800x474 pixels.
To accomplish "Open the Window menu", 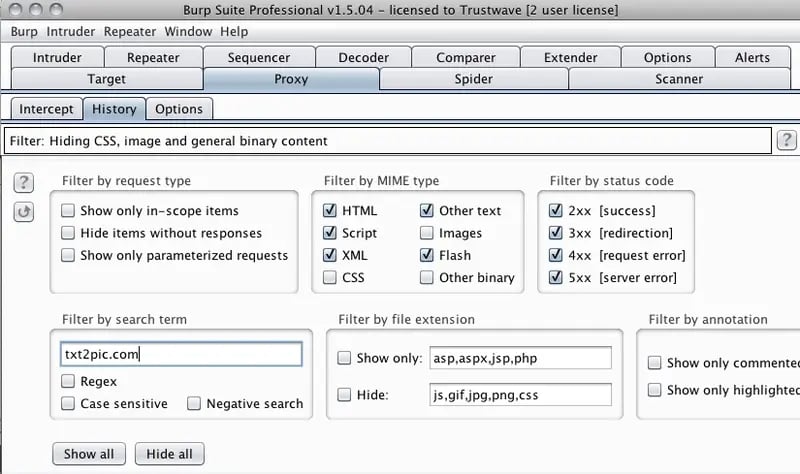I will (x=188, y=32).
